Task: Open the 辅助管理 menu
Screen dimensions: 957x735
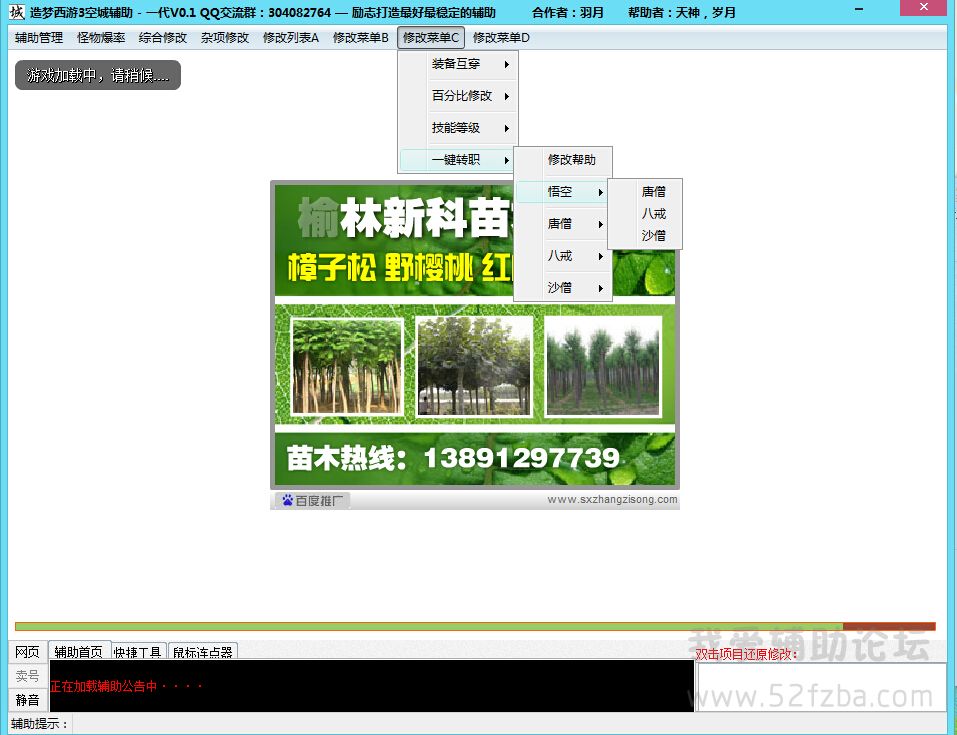Action: [x=39, y=38]
